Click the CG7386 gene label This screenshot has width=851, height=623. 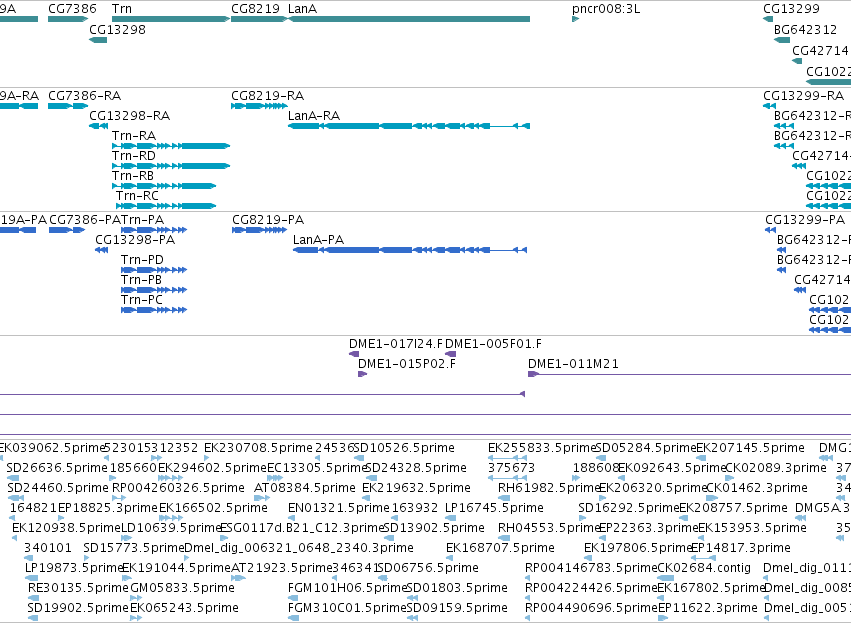tap(72, 9)
